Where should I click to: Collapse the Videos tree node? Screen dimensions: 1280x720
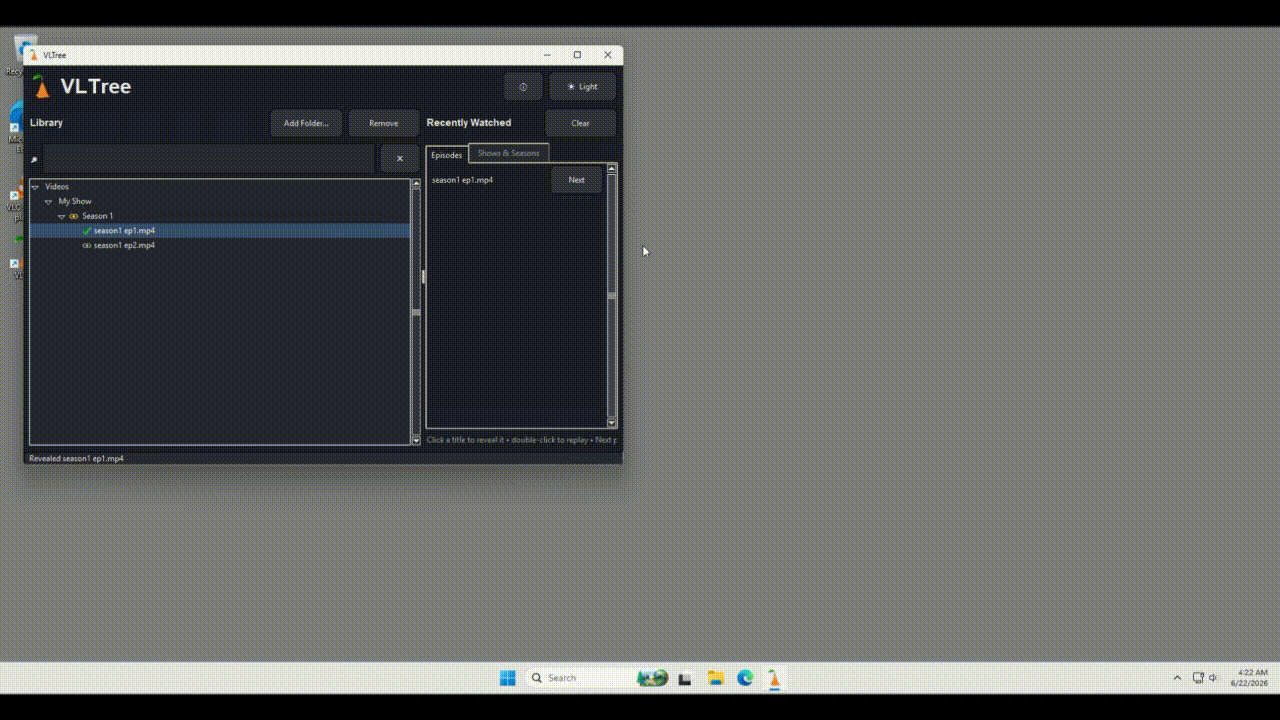(x=35, y=187)
